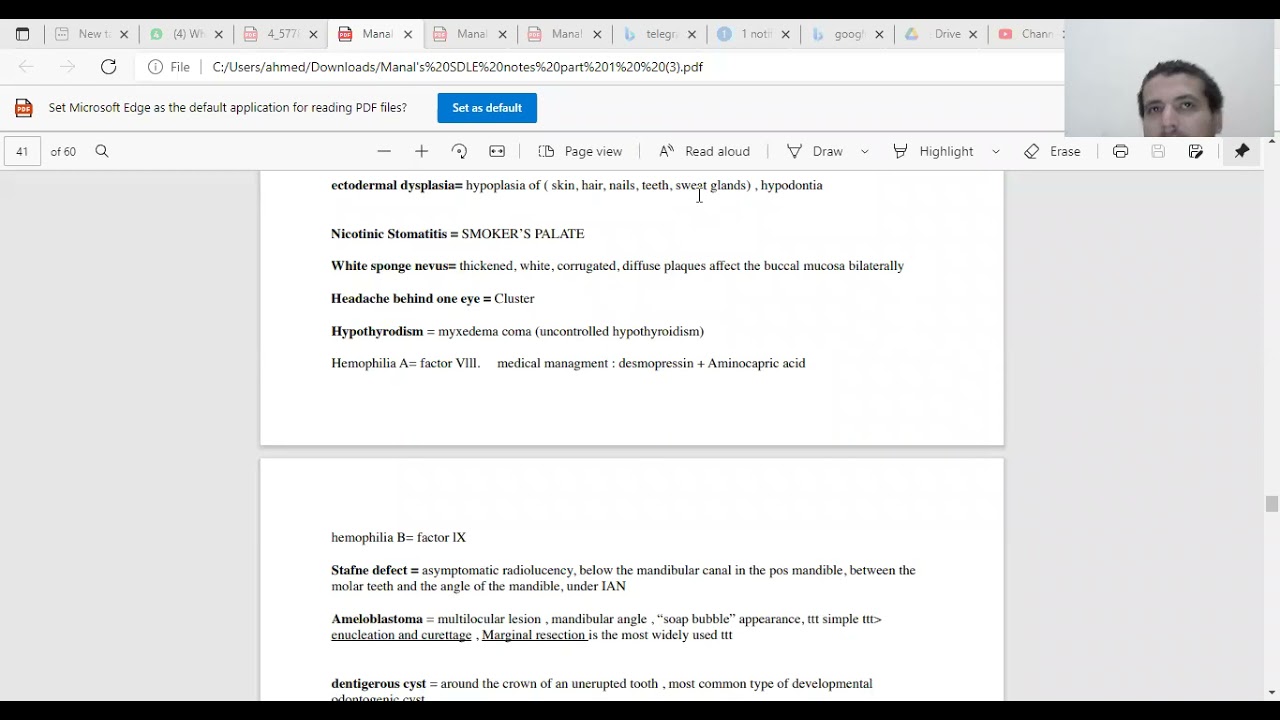Click the scrollbar down arrow
The image size is (1280, 720).
pos(1271,693)
